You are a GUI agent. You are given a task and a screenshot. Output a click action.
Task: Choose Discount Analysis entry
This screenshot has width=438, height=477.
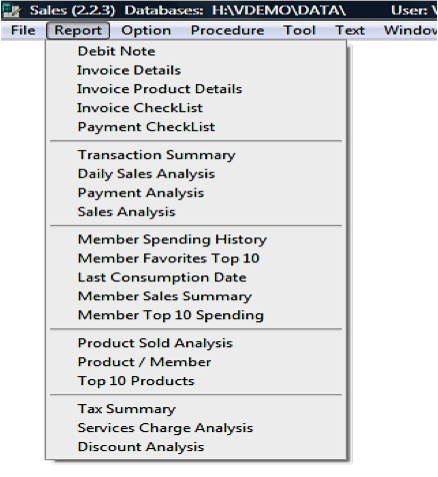tap(196, 447)
